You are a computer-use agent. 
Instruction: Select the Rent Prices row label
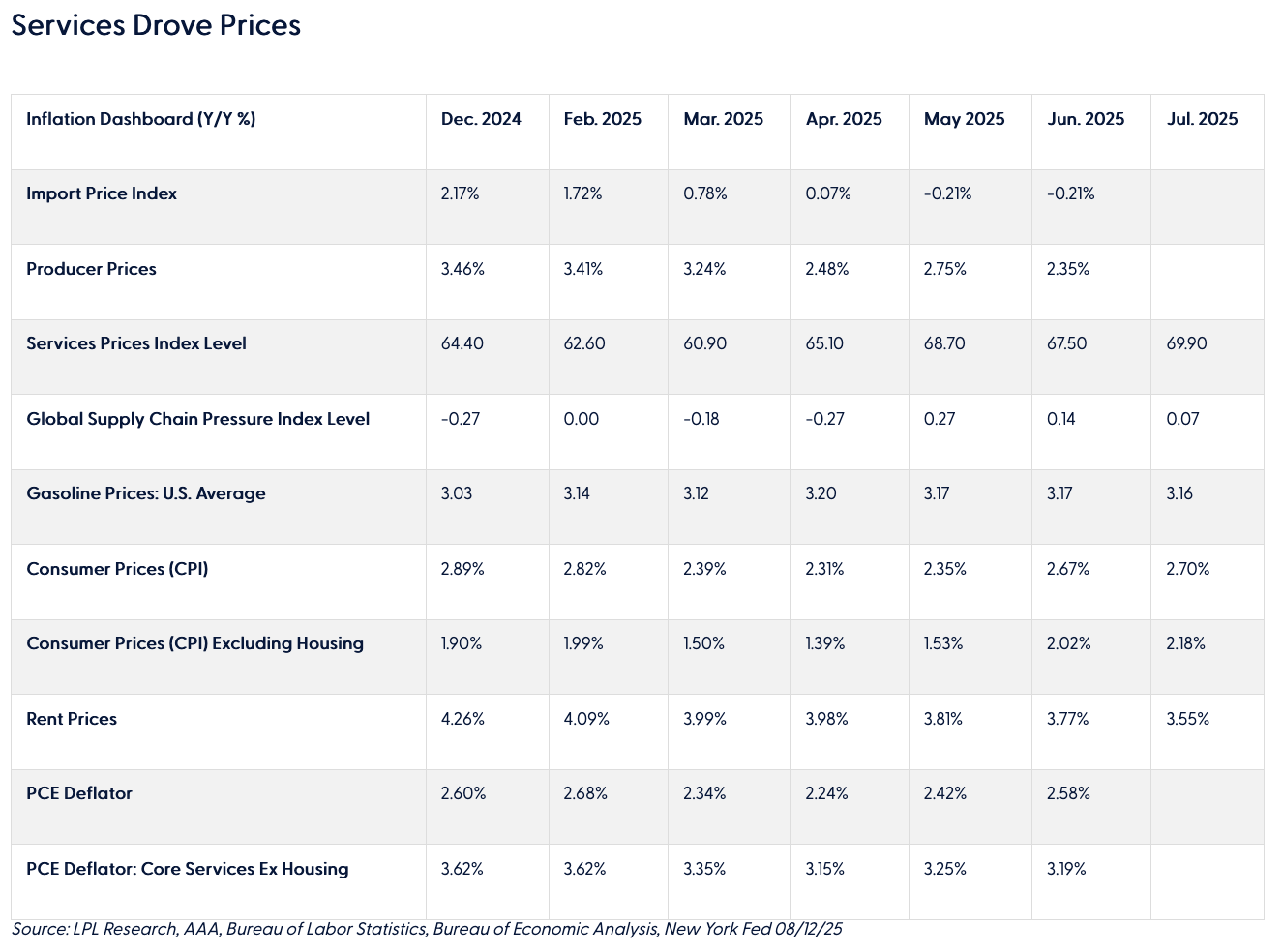[72, 719]
